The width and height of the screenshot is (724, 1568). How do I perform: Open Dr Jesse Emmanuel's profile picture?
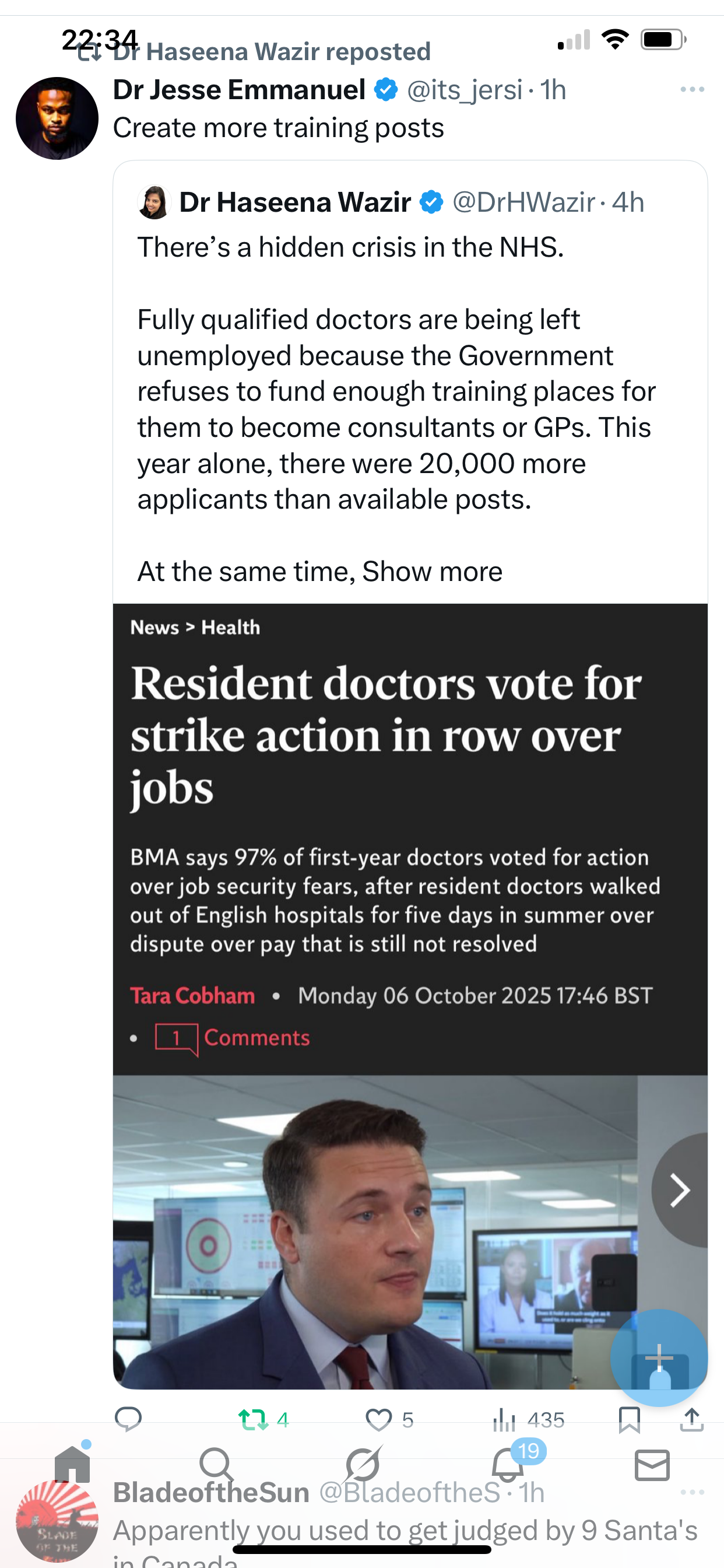click(x=57, y=118)
